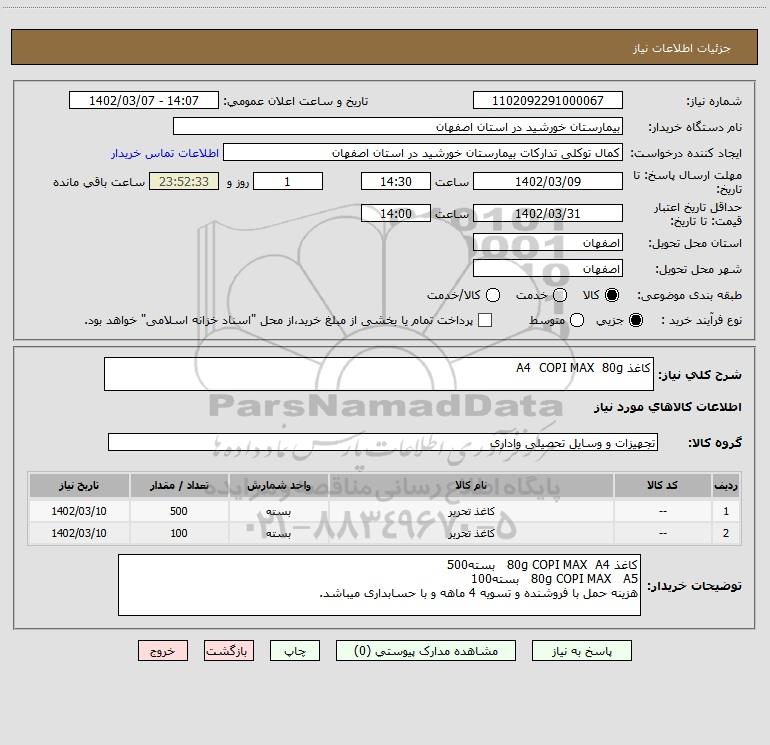Tick the اسناد خزانه اسلامی payment checkbox

coord(485,320)
